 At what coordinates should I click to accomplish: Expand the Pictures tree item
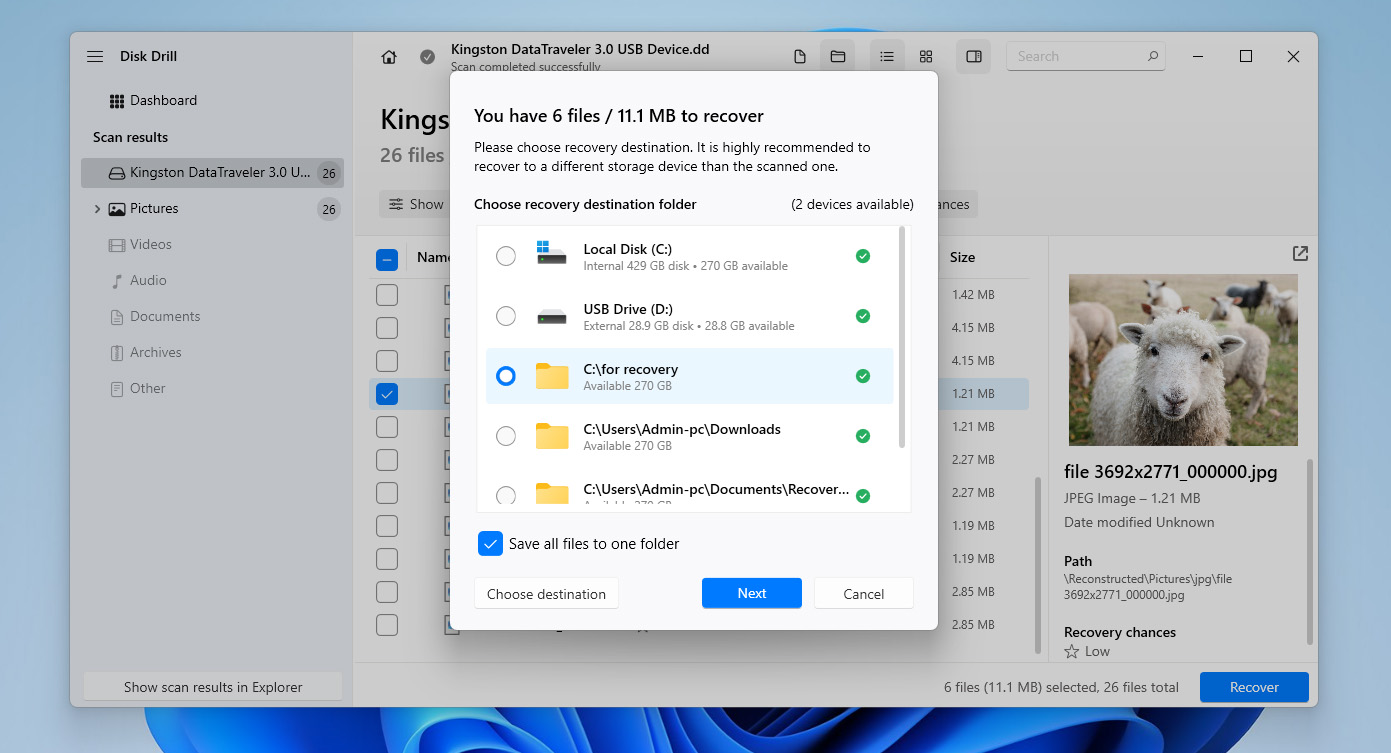click(97, 209)
